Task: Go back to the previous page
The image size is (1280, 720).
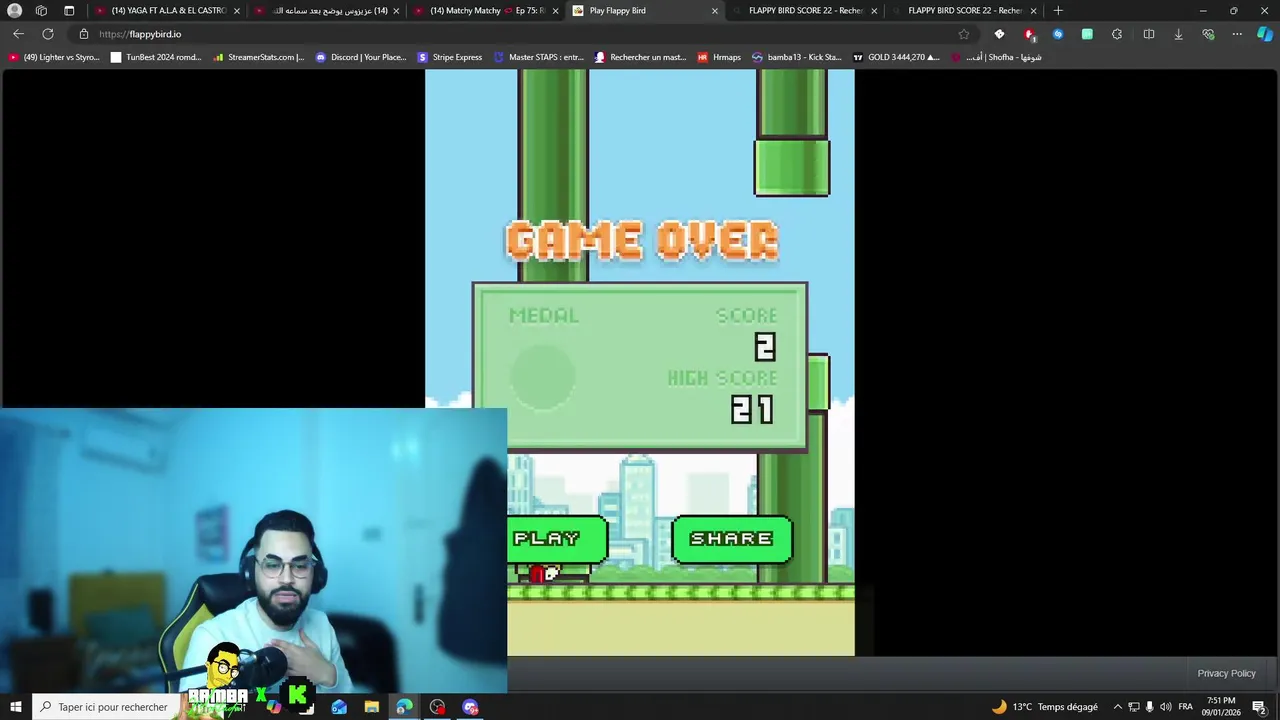Action: tap(18, 34)
